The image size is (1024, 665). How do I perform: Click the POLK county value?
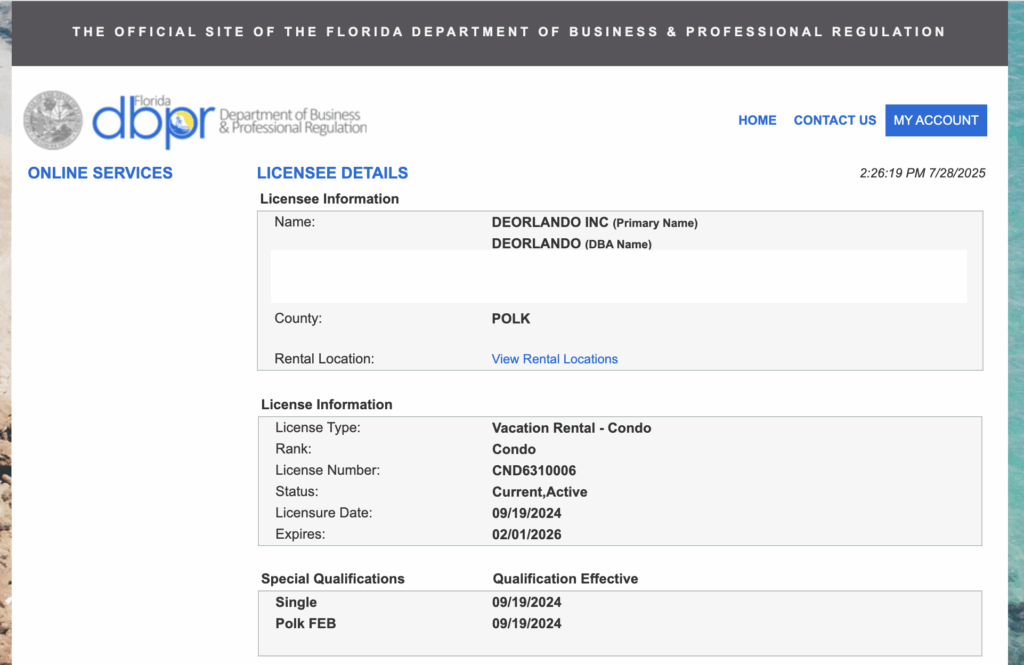(511, 319)
